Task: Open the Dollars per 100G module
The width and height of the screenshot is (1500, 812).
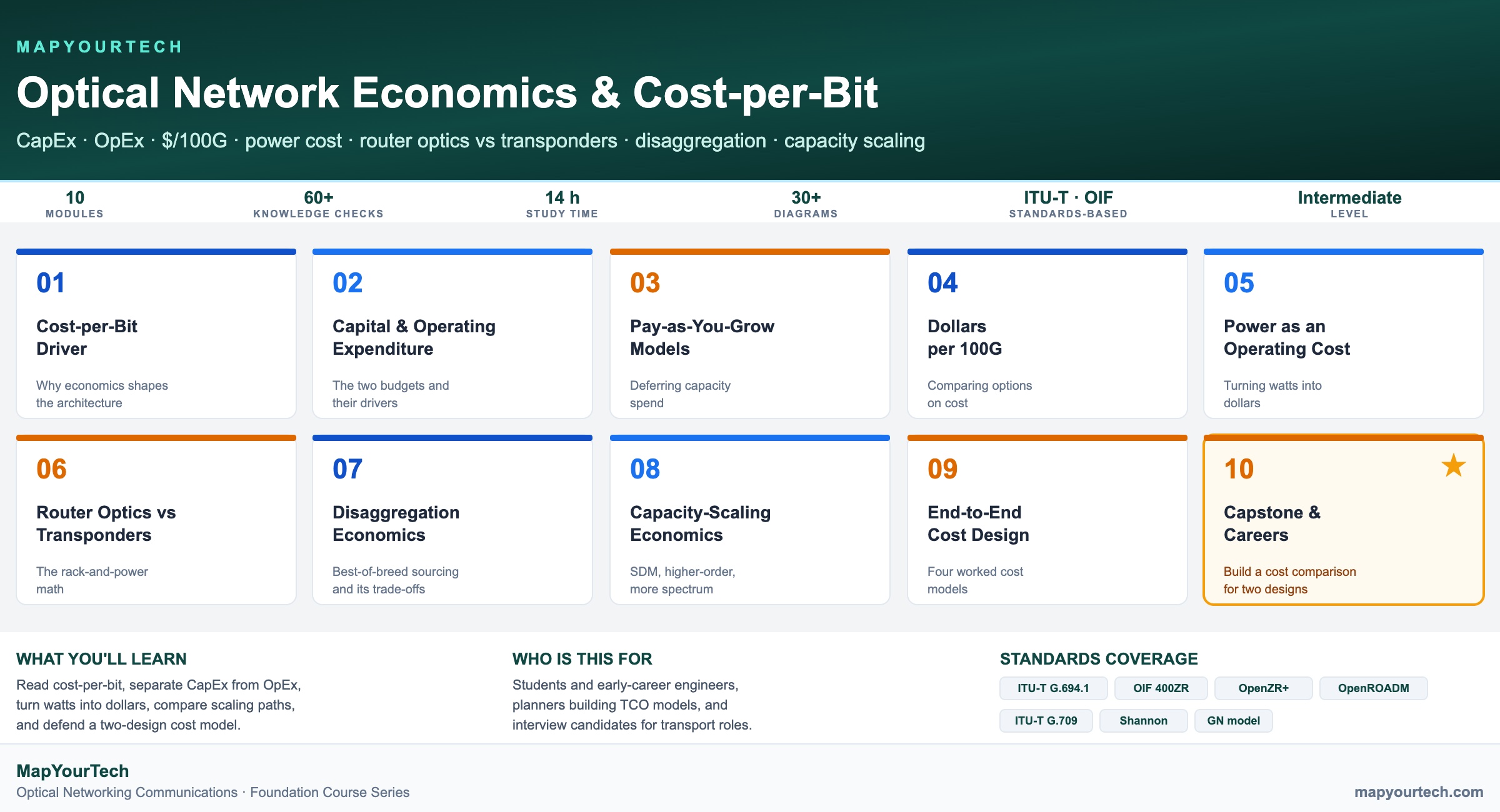Action: pyautogui.click(x=1047, y=334)
